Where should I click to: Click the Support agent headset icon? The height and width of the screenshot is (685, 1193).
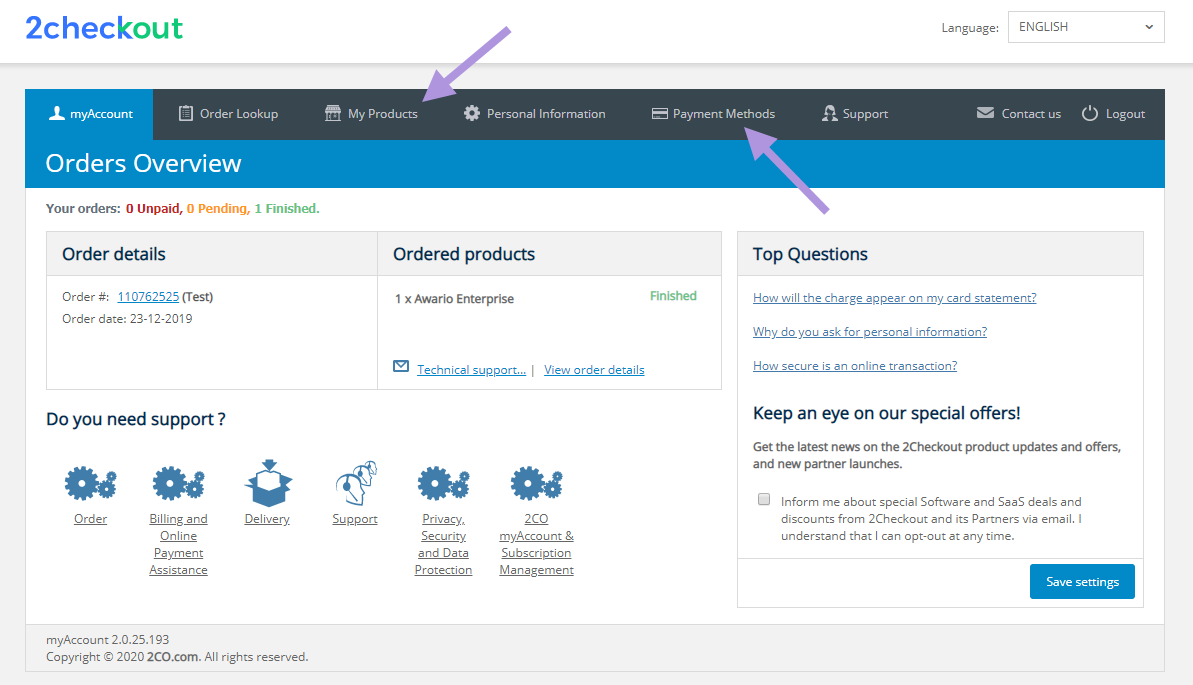(356, 483)
